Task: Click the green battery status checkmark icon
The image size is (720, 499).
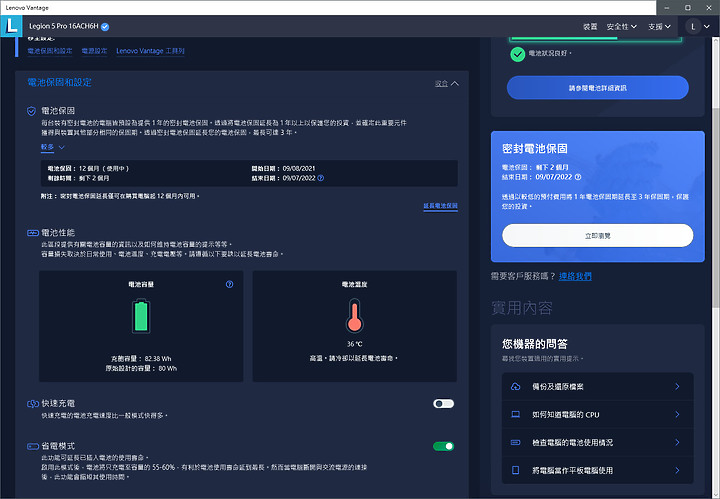Action: click(518, 54)
